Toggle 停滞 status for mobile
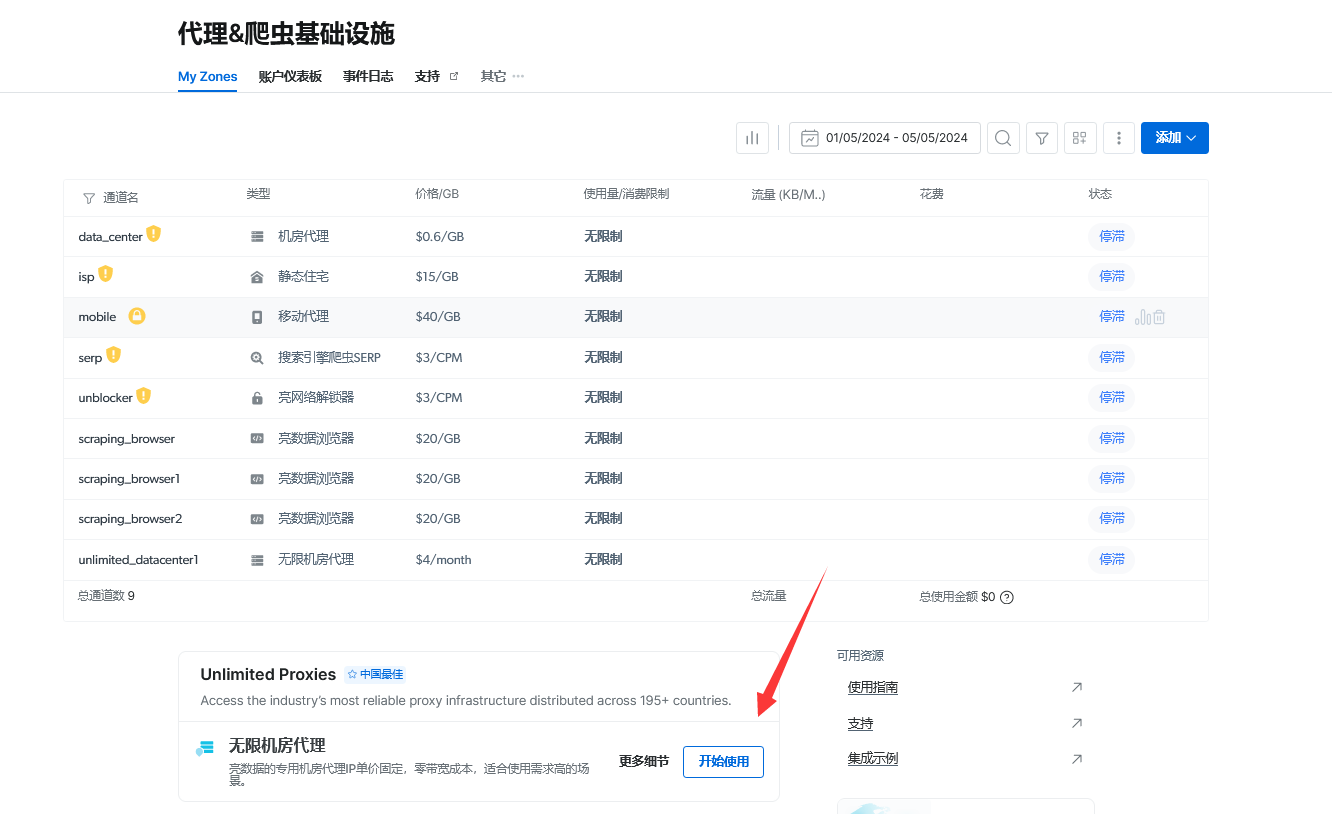1332x814 pixels. [1112, 317]
